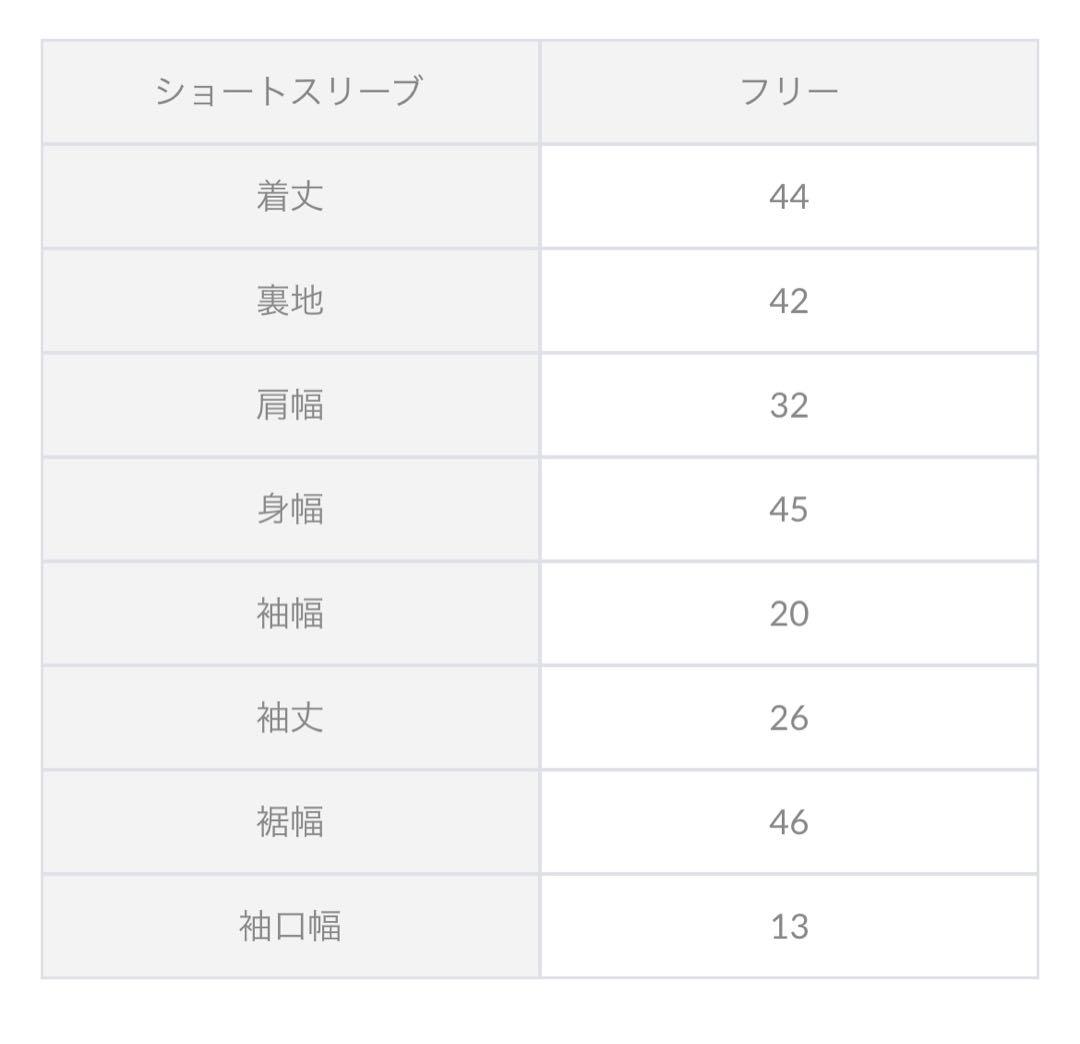The width and height of the screenshot is (1080, 1044).
Task: Click the 肩幅 value 32
Action: tap(789, 406)
